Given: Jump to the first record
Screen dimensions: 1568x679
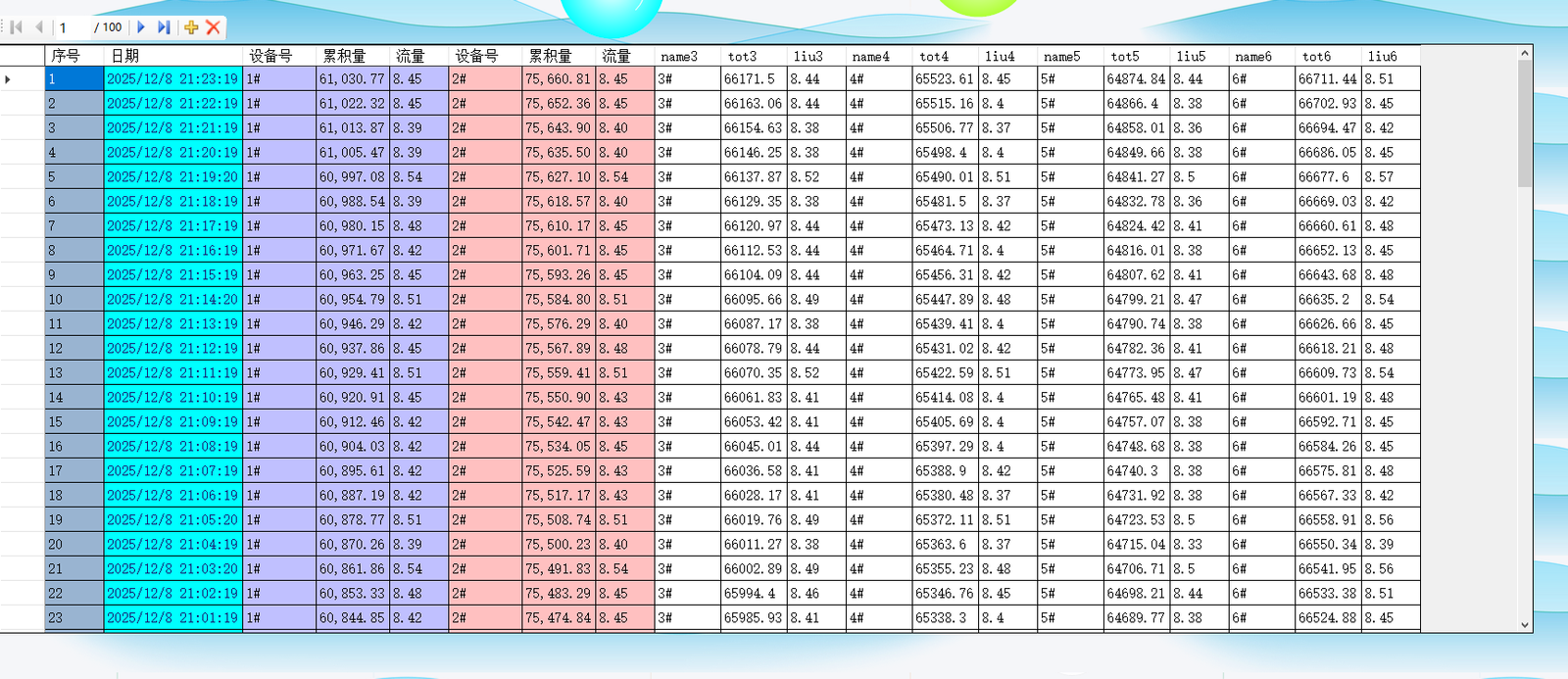Looking at the screenshot, I should click(x=17, y=27).
